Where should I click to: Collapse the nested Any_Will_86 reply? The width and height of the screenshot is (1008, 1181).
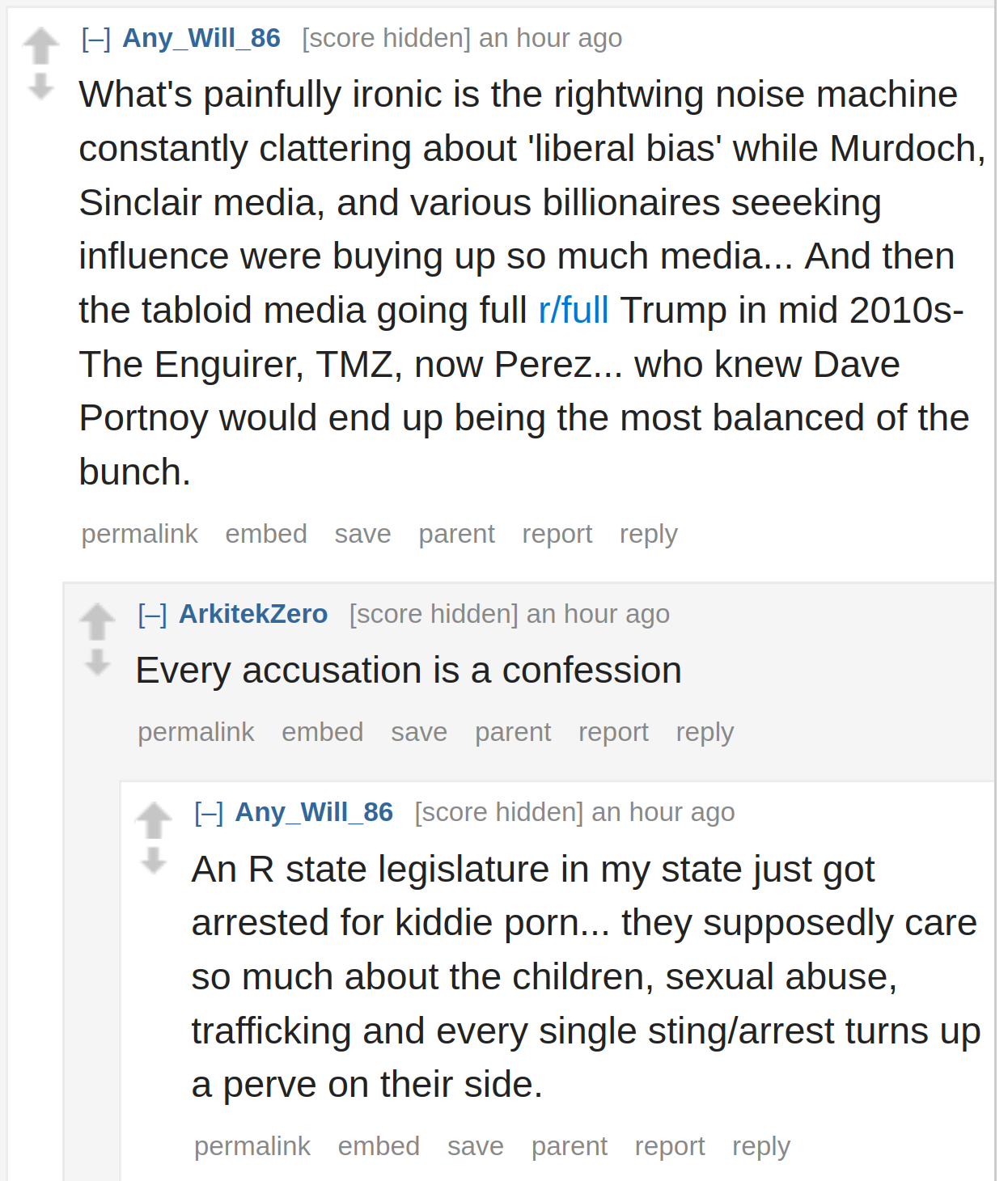click(209, 812)
